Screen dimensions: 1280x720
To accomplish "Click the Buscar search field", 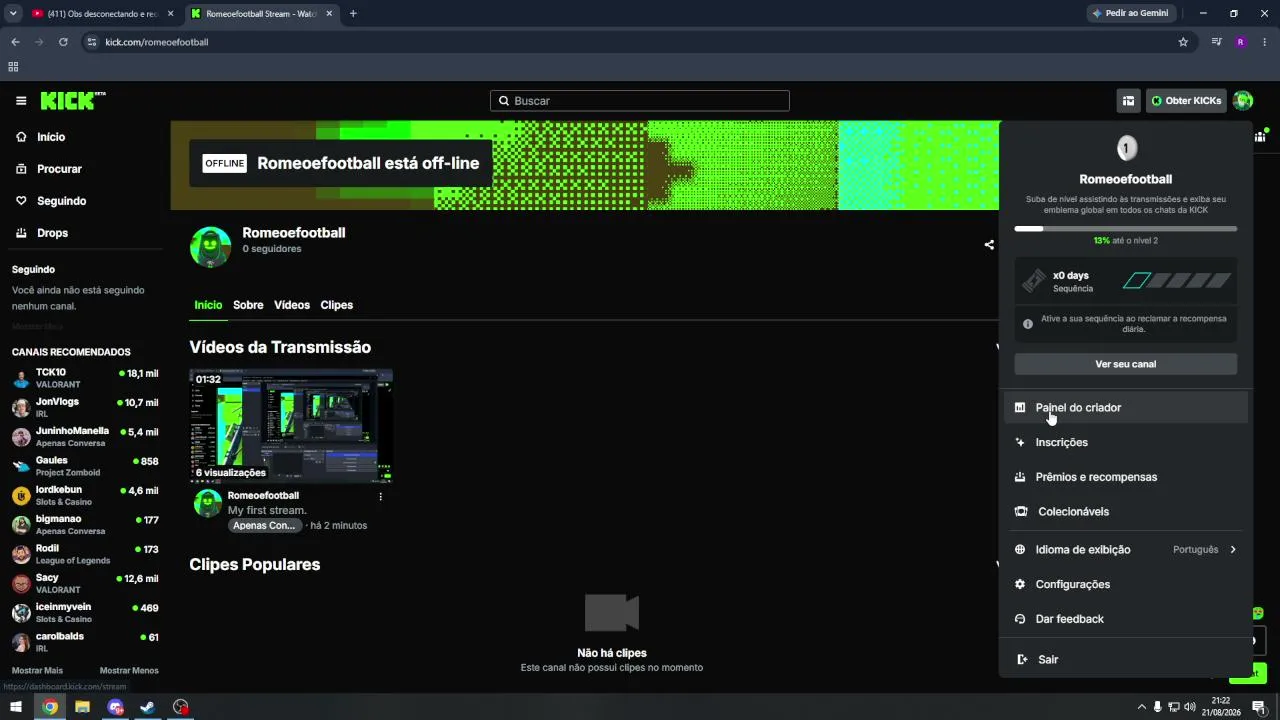I will (x=640, y=101).
